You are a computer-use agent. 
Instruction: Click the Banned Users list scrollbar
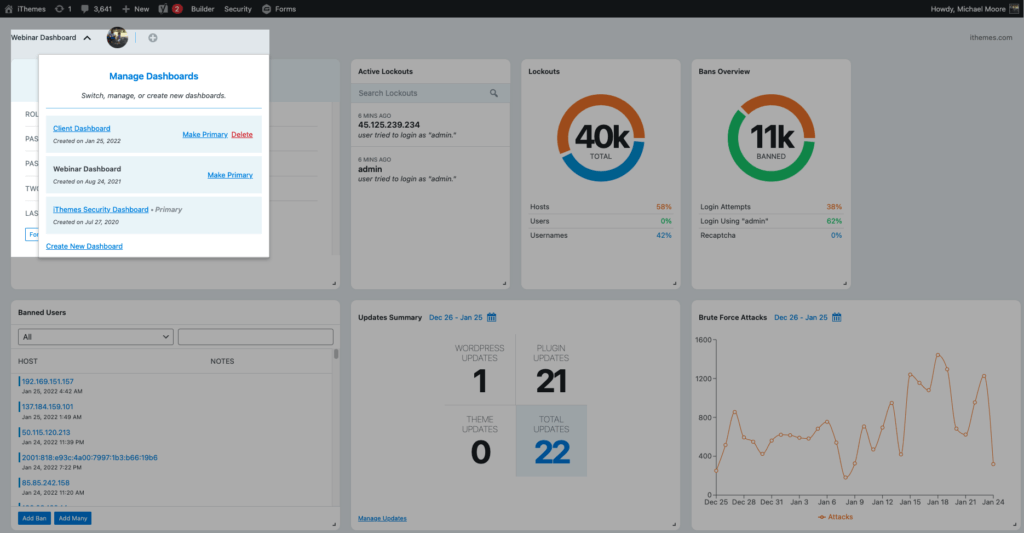pyautogui.click(x=336, y=354)
